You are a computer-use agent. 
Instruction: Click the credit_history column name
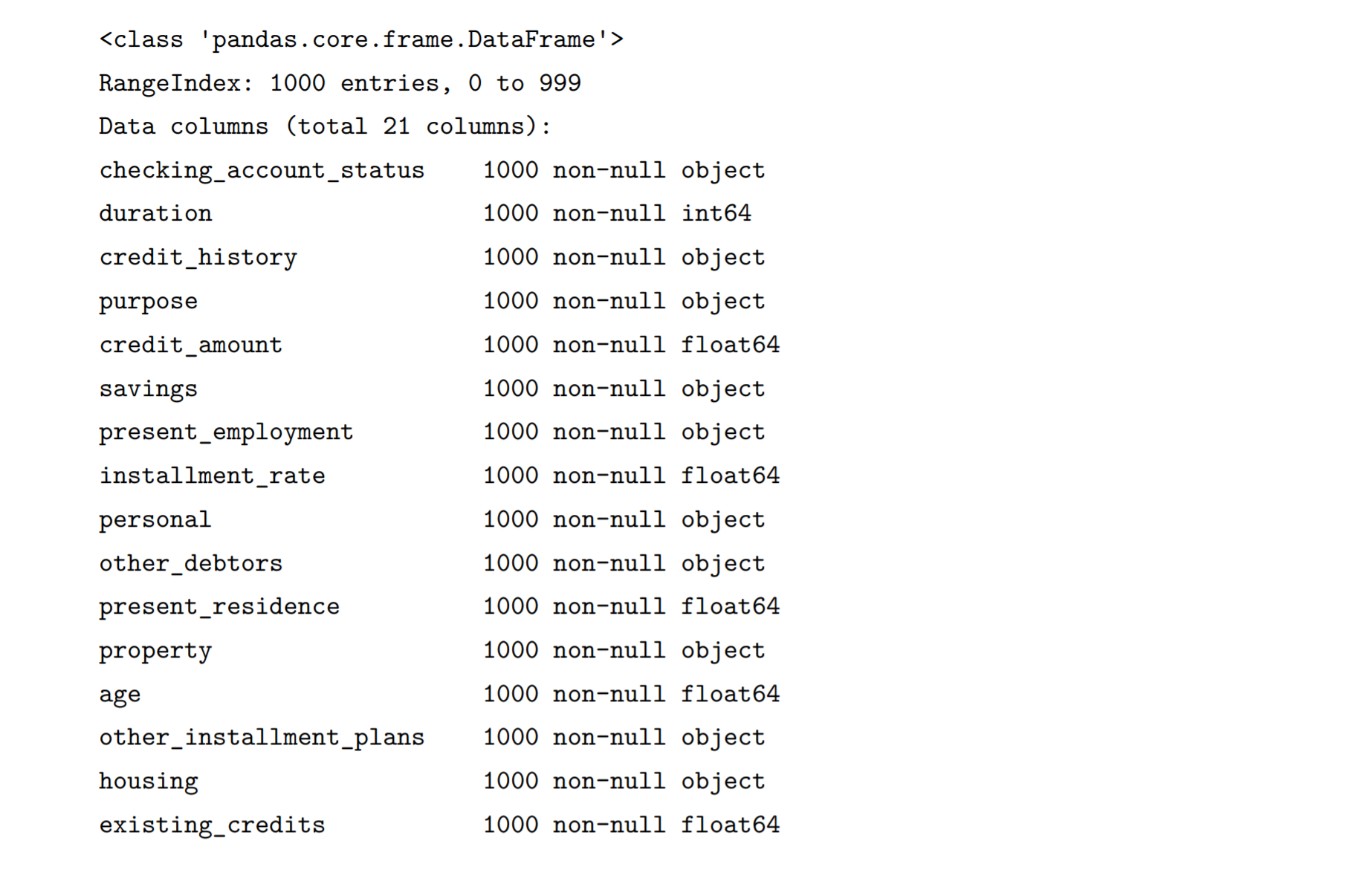point(198,258)
